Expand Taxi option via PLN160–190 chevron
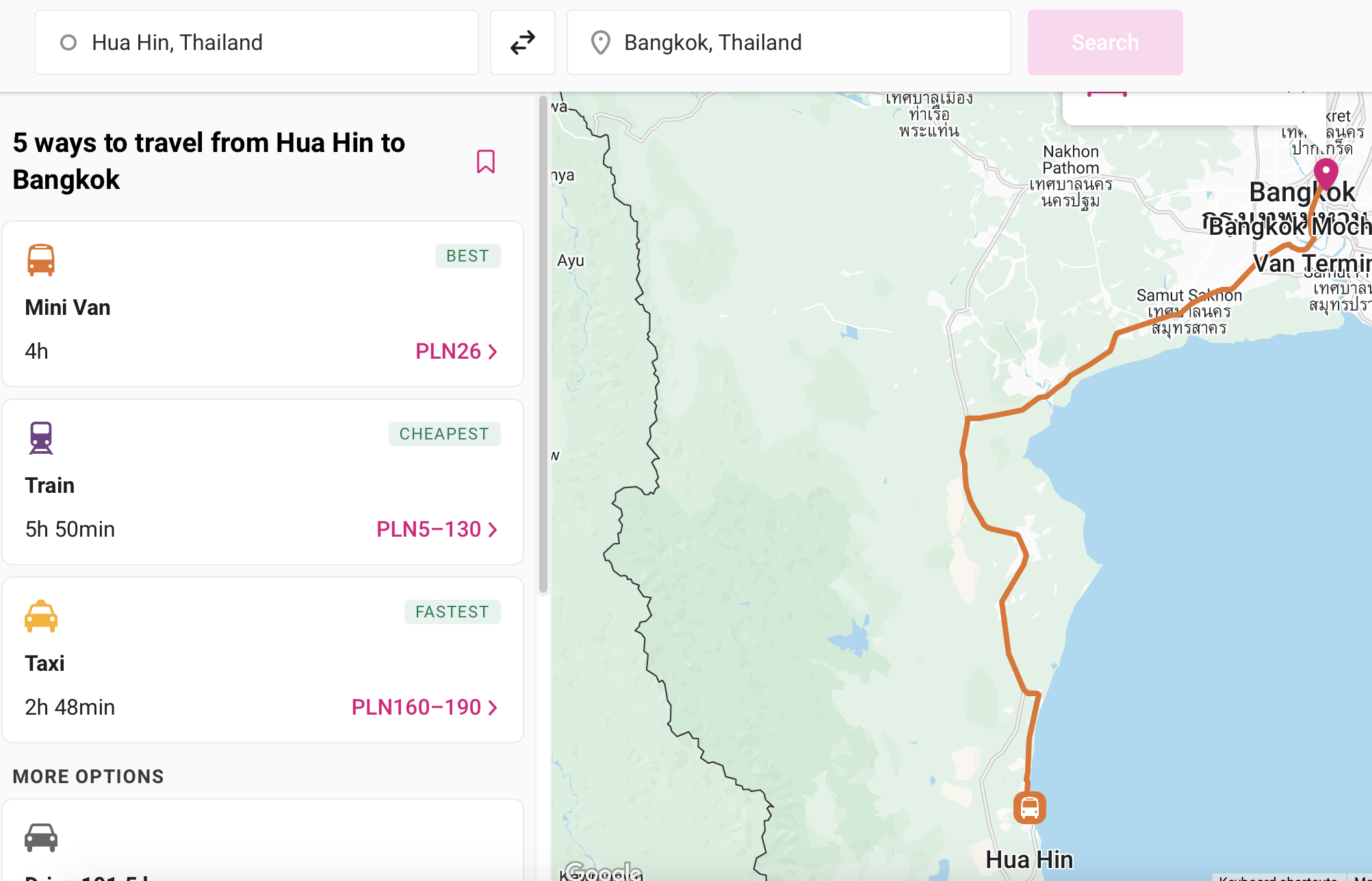The image size is (1372, 881). click(493, 708)
